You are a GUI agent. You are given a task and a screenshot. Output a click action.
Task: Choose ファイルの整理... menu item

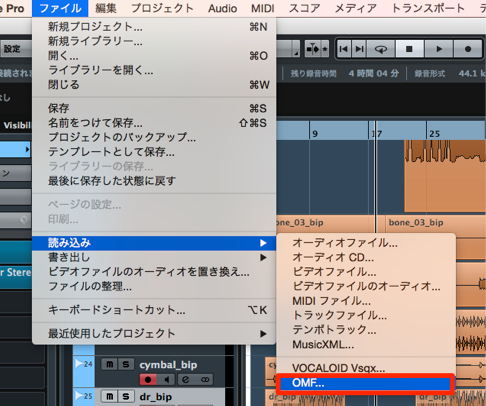154,286
